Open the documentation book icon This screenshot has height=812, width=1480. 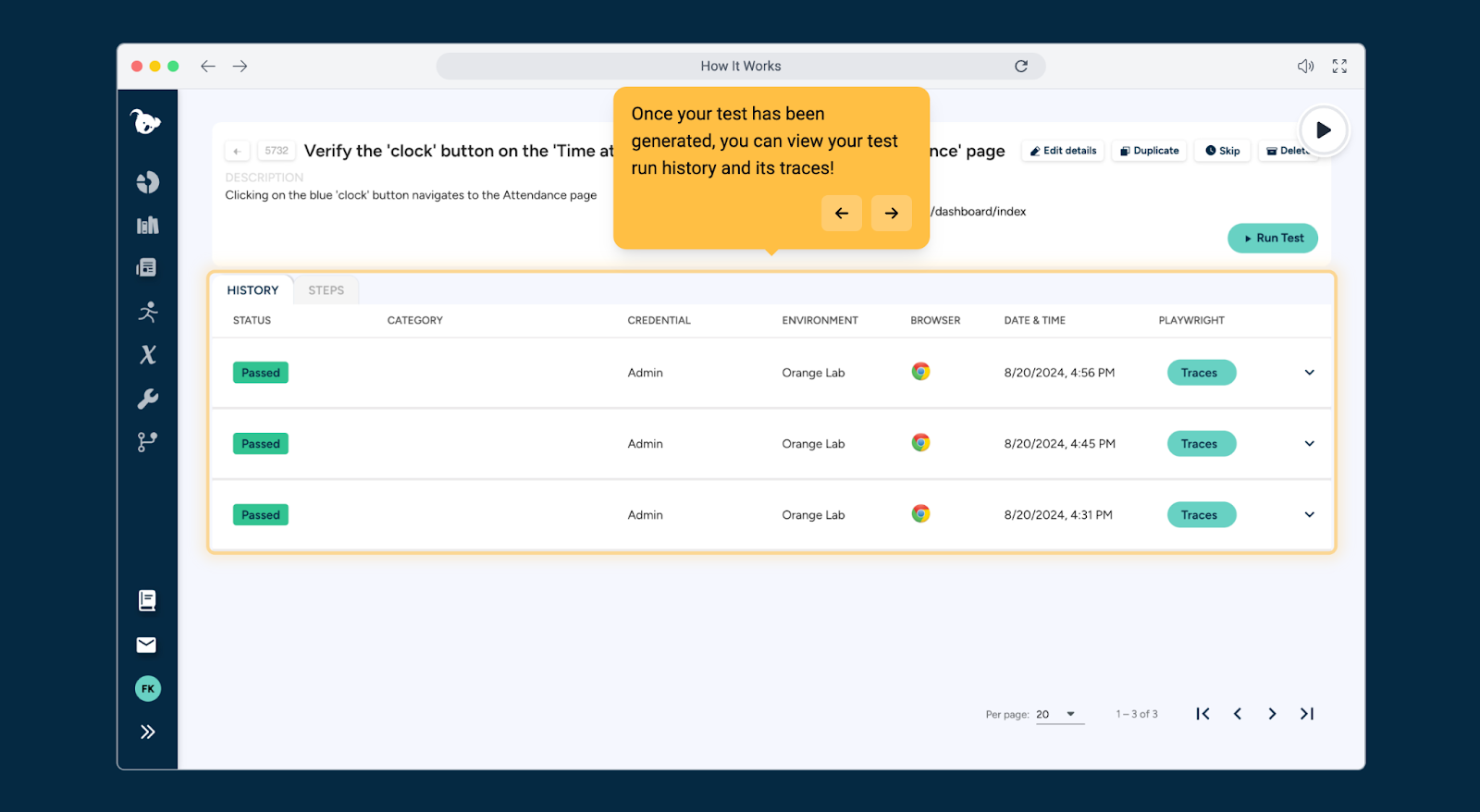[x=147, y=600]
